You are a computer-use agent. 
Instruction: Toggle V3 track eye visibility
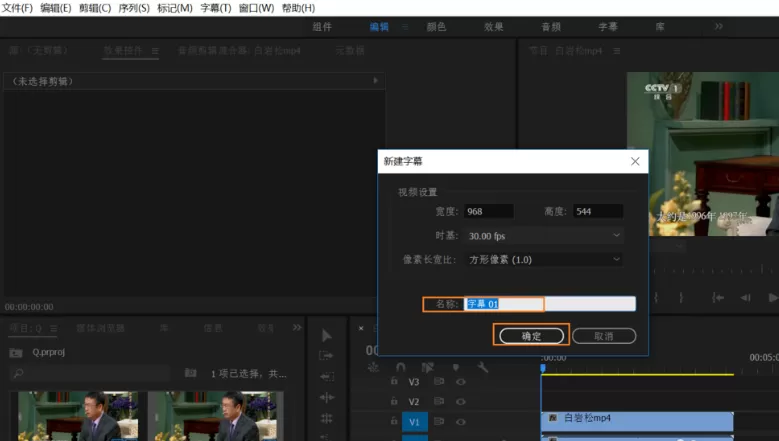461,381
